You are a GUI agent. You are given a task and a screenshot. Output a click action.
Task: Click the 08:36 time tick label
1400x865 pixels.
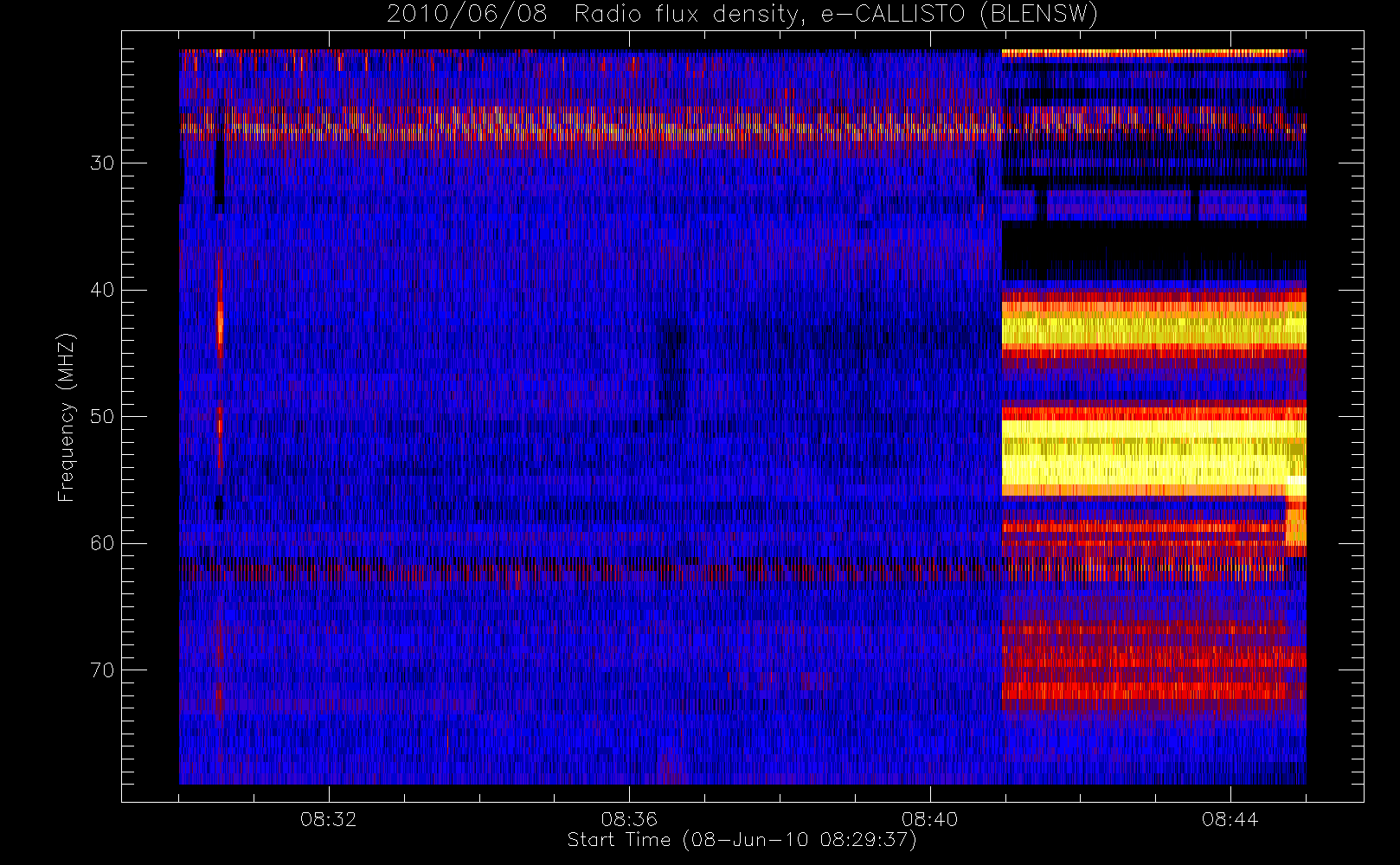pos(629,819)
